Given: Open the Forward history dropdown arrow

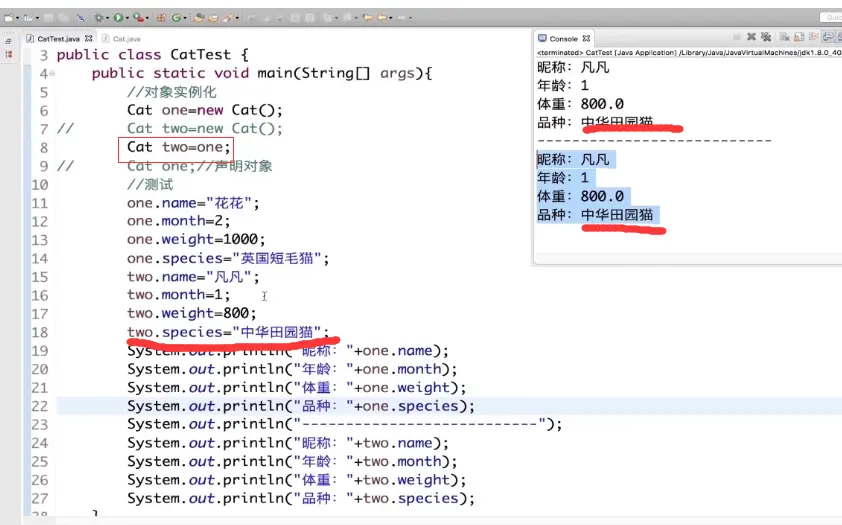Looking at the screenshot, I should 390,18.
